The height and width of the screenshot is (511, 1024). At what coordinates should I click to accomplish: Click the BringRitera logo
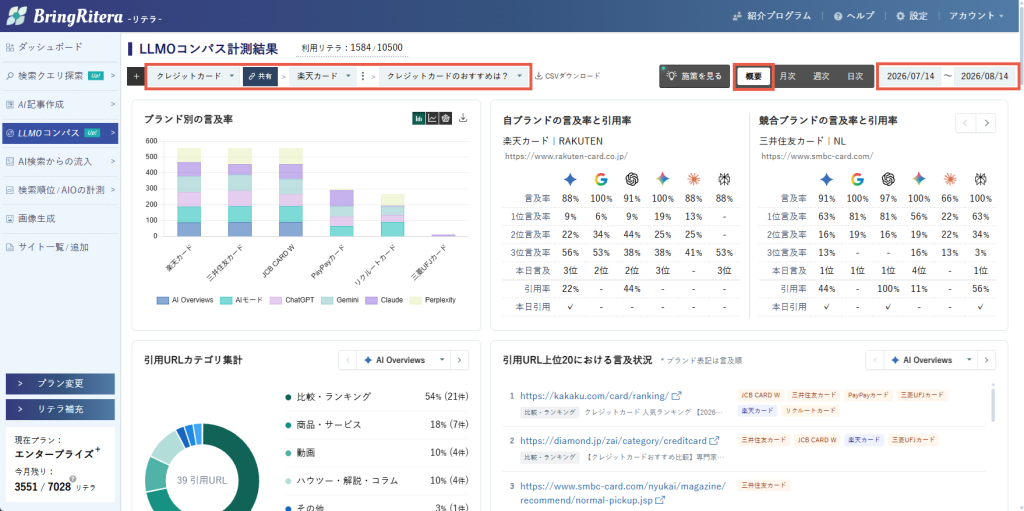[84, 16]
